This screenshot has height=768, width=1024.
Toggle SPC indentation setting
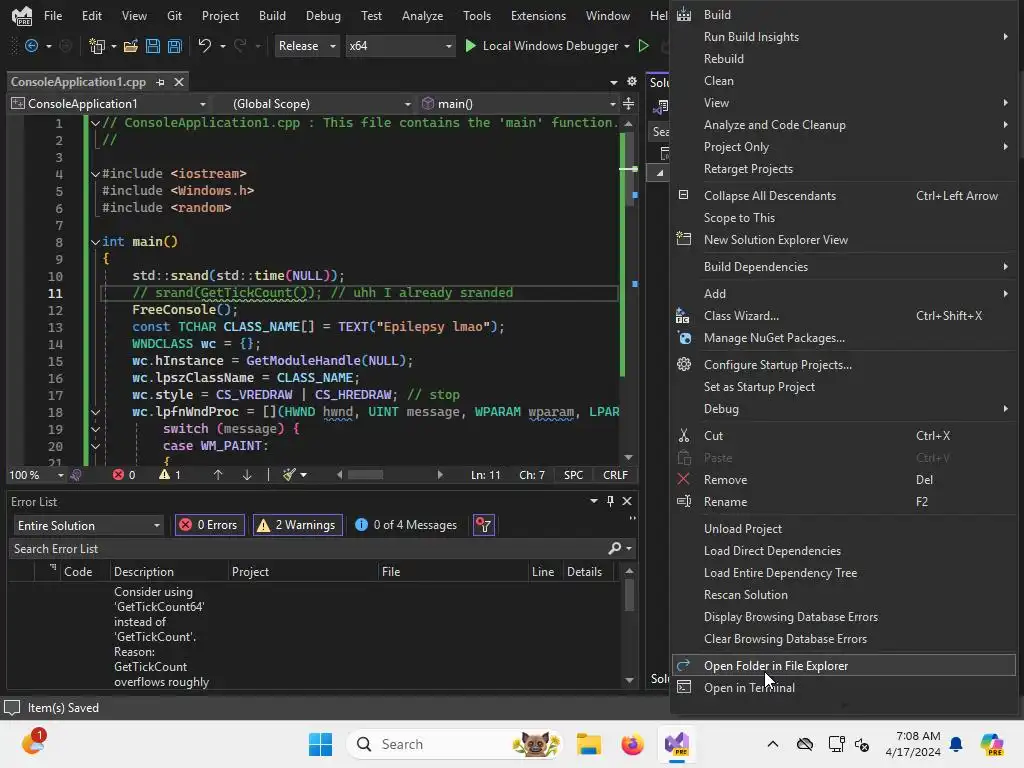pos(573,475)
